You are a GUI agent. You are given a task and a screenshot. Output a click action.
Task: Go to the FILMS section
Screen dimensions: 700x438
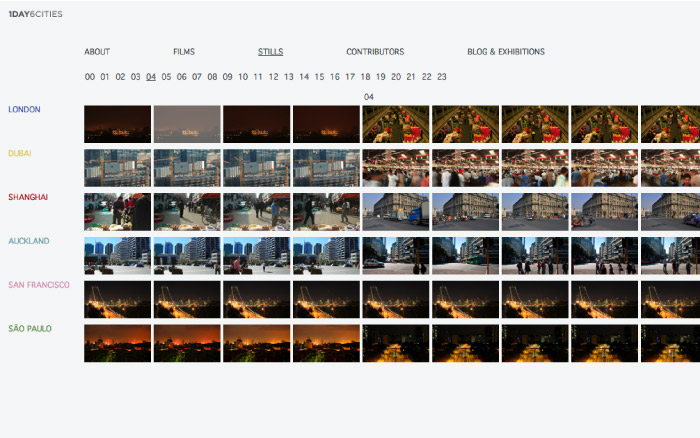pos(184,52)
